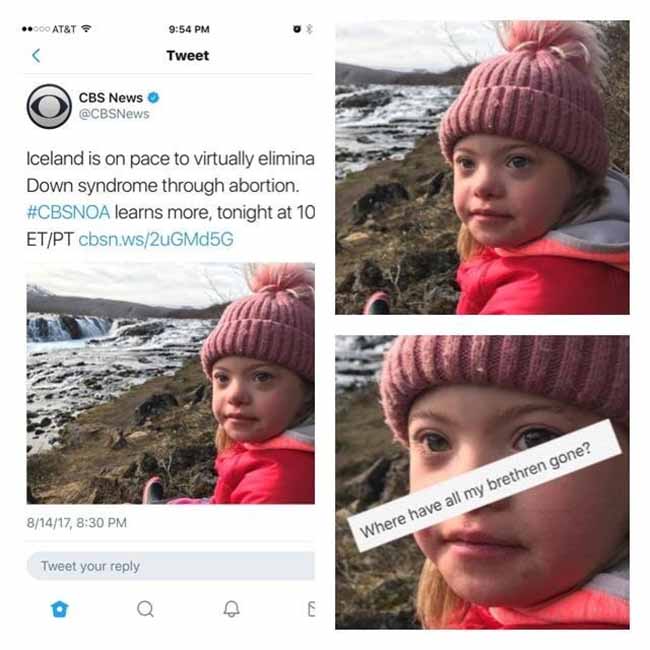Open the cbsn.ws/2uGMd5G link
The width and height of the screenshot is (650, 650).
pyautogui.click(x=156, y=239)
